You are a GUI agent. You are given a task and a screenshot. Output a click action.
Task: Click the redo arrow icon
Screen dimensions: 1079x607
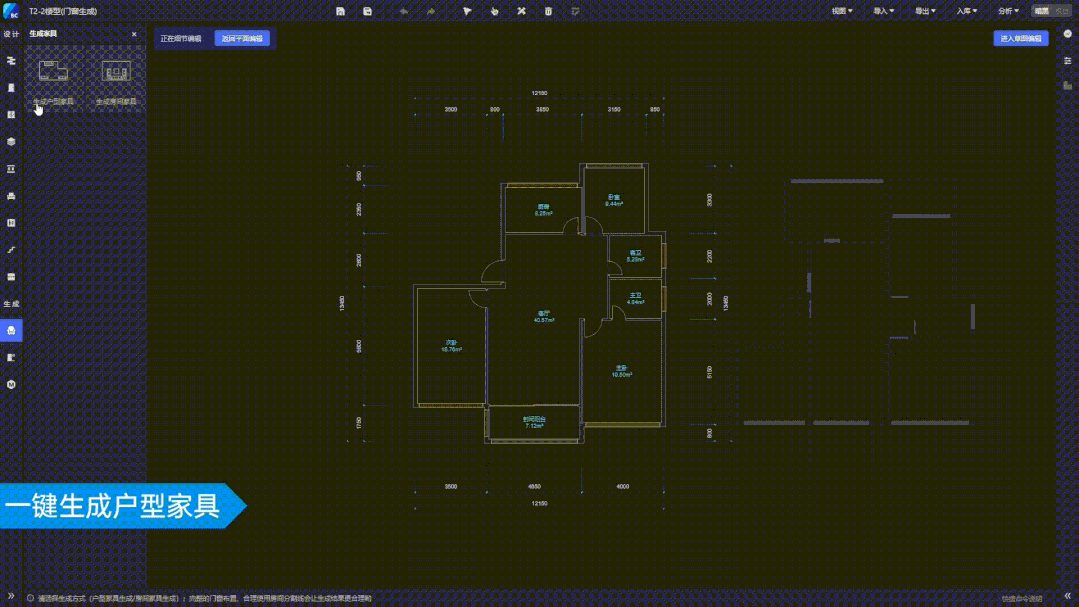coord(430,11)
